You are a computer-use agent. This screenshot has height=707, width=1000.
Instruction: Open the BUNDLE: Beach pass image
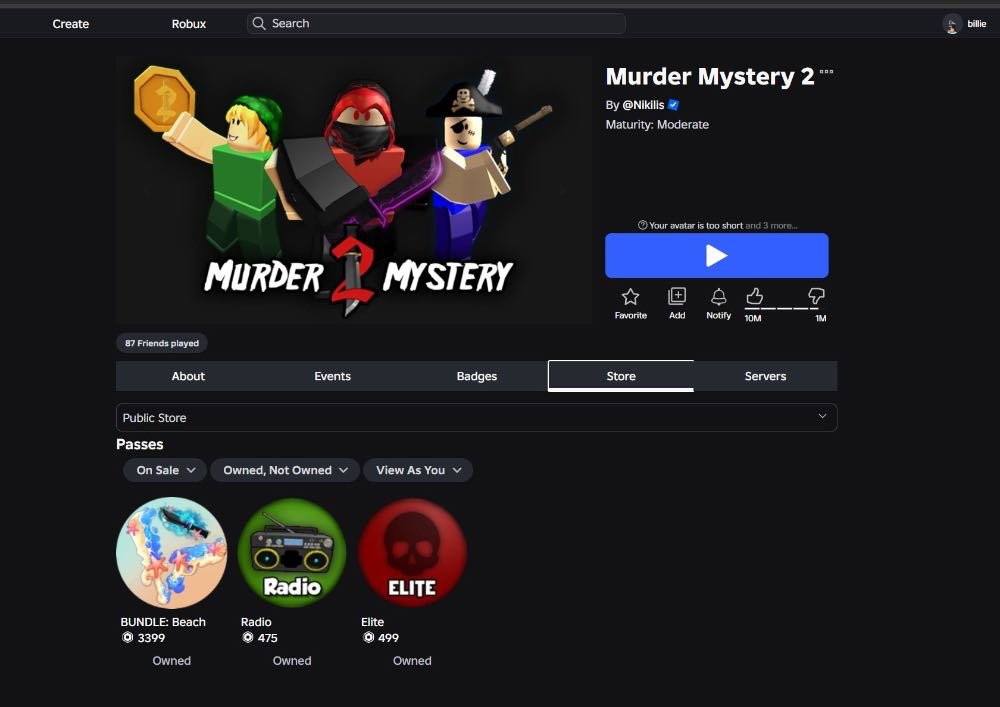tap(172, 553)
